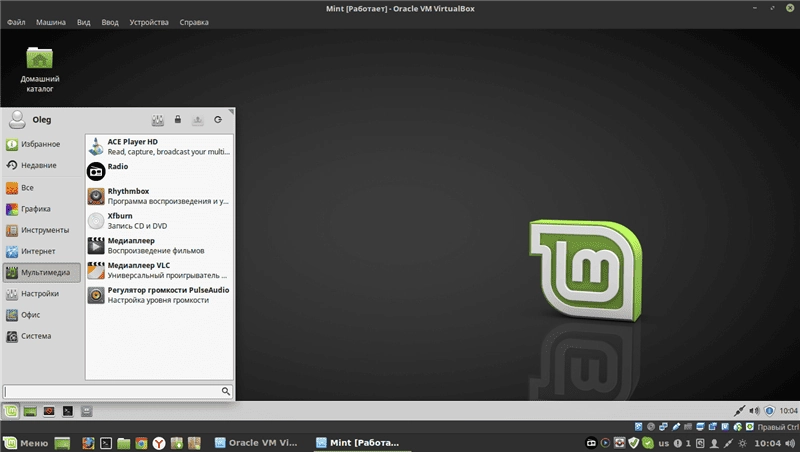Click the brightness sun icon in host tray
The image size is (800, 452).
click(742, 443)
